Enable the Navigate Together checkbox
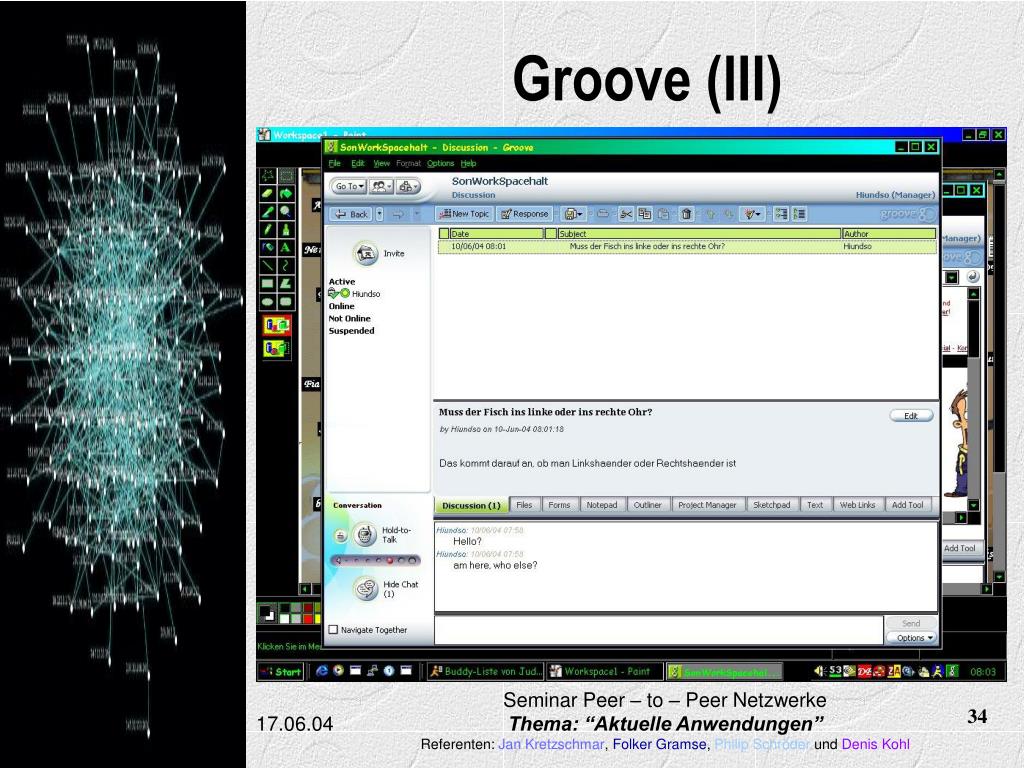The height and width of the screenshot is (768, 1024). point(333,630)
